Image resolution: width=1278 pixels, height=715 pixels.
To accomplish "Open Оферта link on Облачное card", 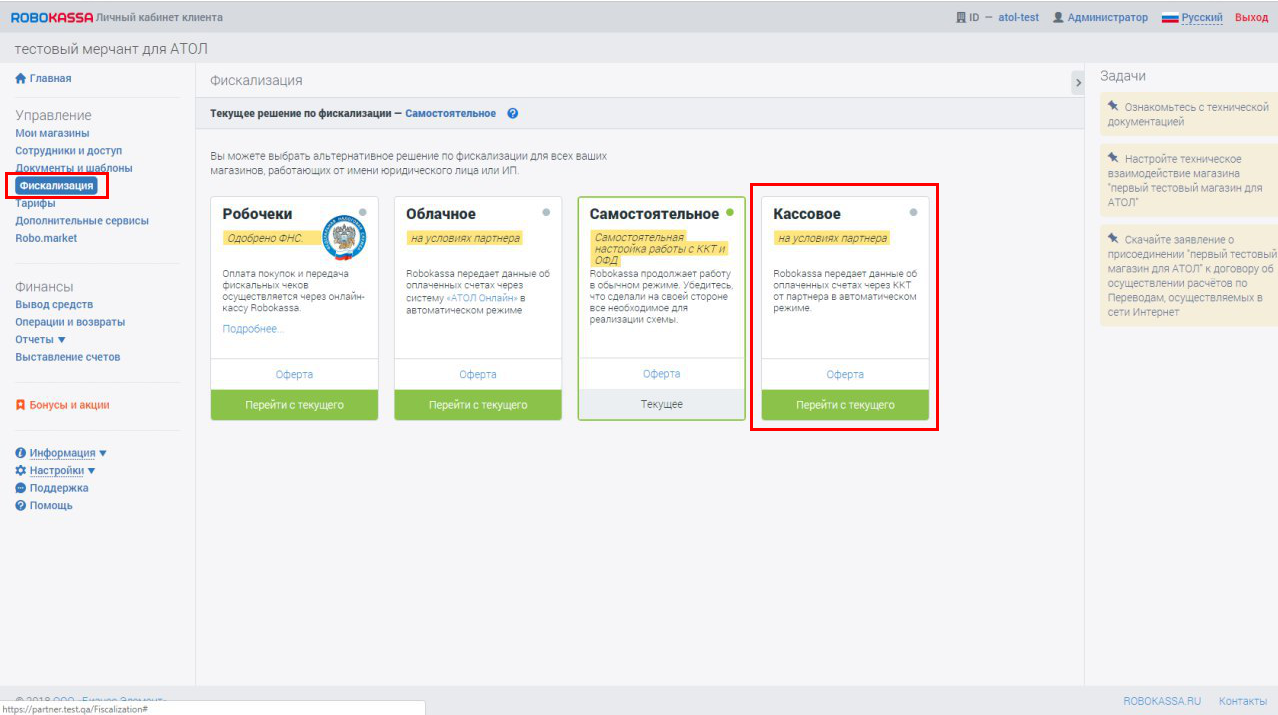I will (x=478, y=374).
